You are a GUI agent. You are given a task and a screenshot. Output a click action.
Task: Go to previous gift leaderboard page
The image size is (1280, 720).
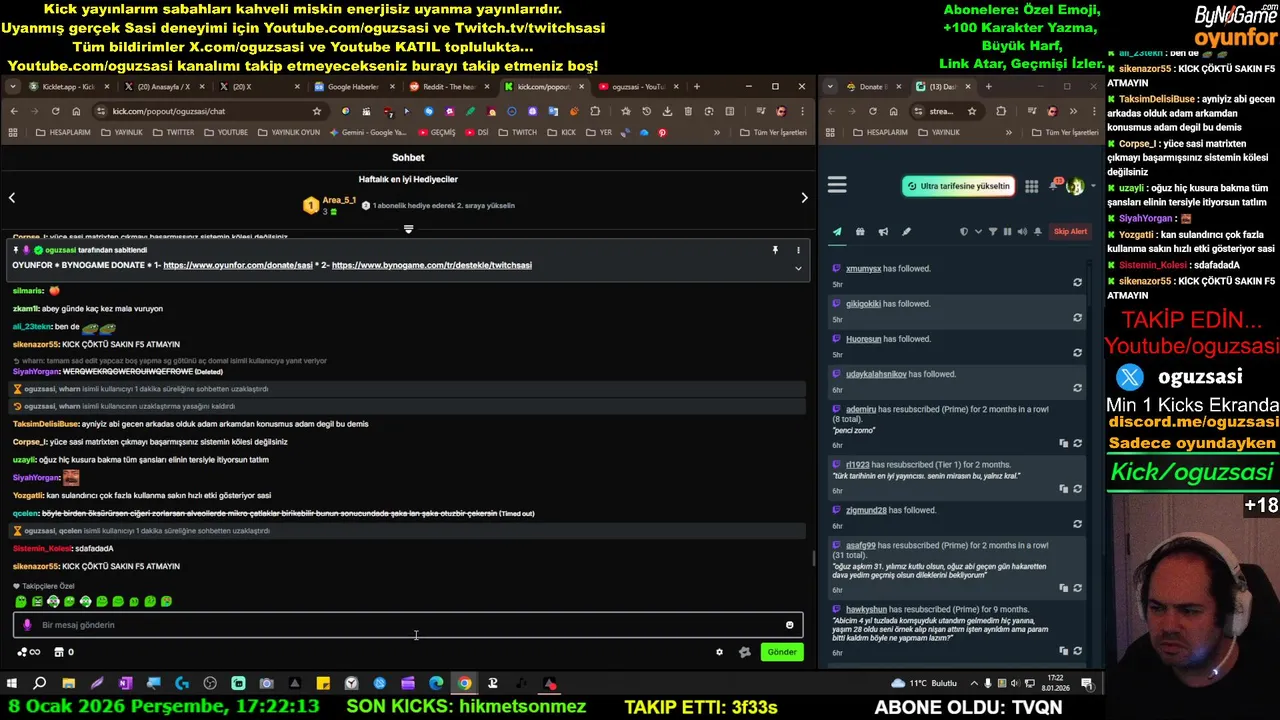(x=12, y=198)
